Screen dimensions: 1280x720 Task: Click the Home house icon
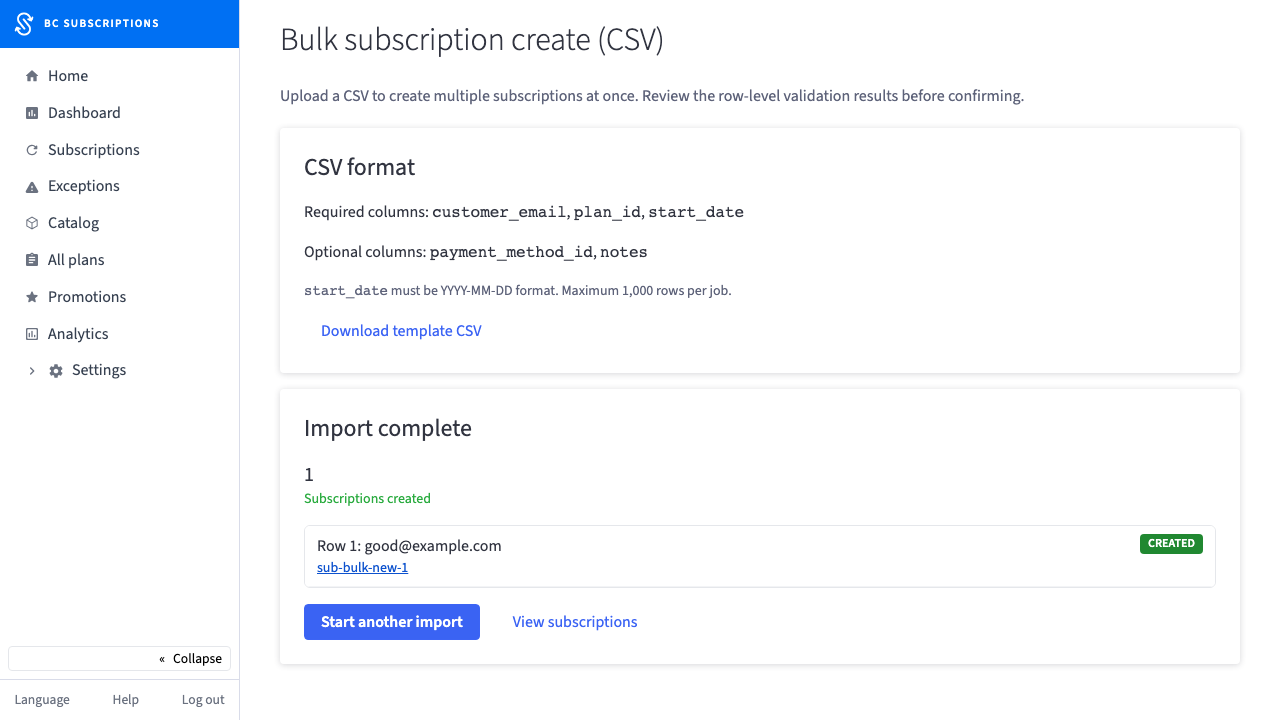[x=32, y=76]
